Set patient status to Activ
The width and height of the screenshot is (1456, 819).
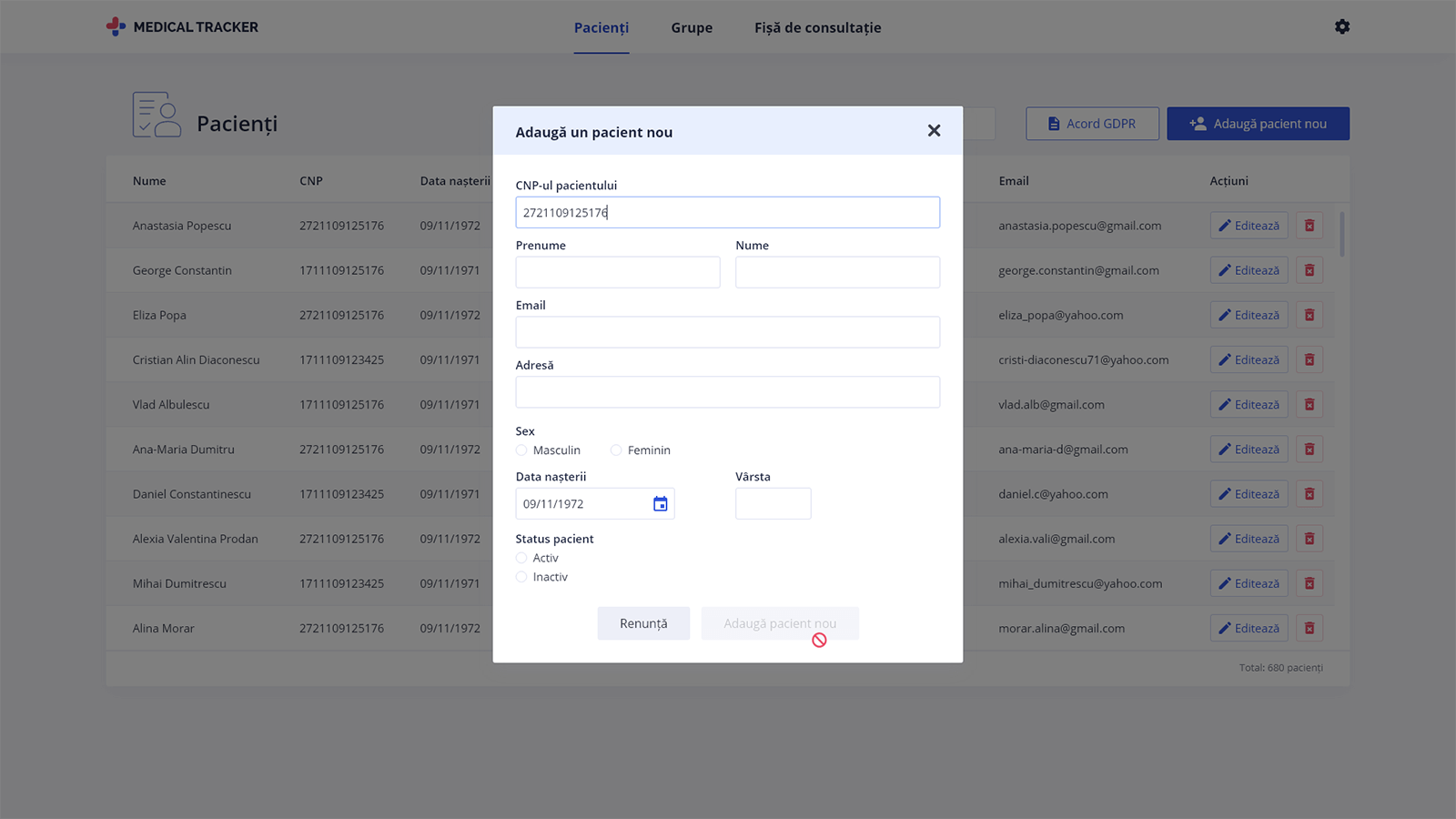(521, 558)
